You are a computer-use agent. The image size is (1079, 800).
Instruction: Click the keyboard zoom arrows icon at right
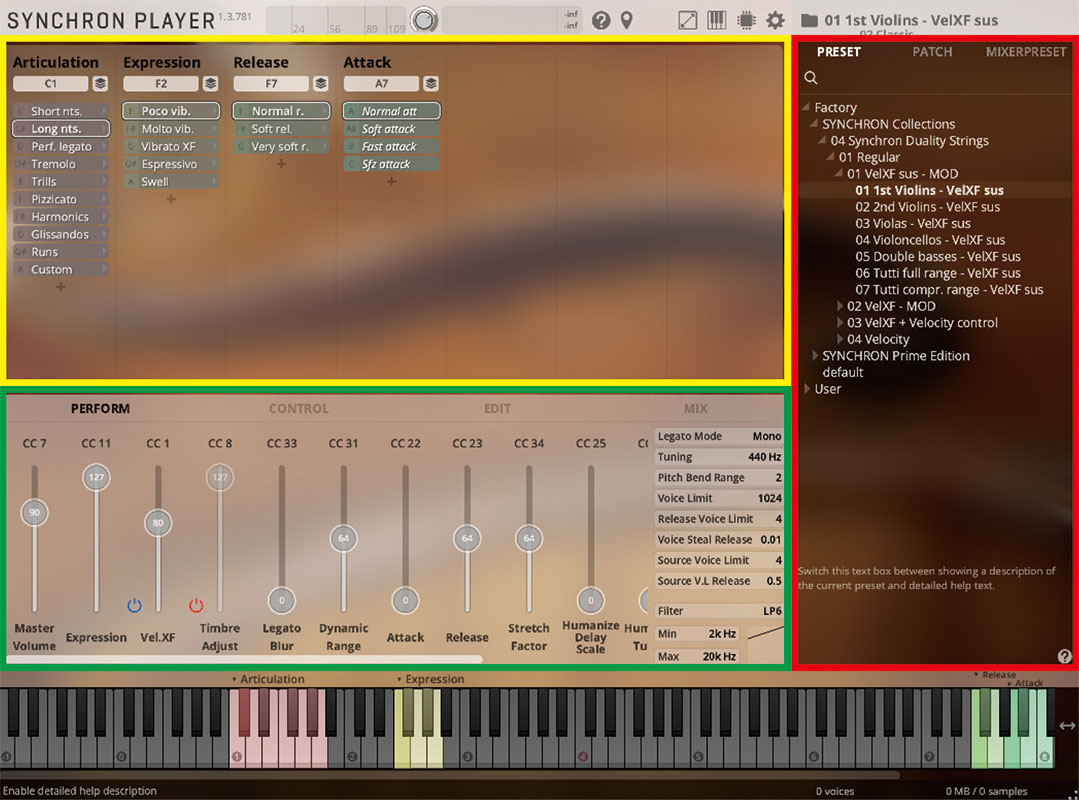1067,726
